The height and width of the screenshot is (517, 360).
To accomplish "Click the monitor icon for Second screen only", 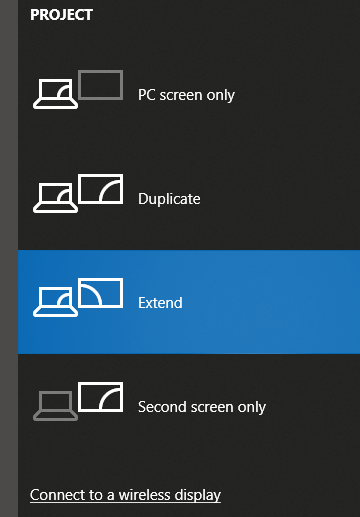I will 100,397.
